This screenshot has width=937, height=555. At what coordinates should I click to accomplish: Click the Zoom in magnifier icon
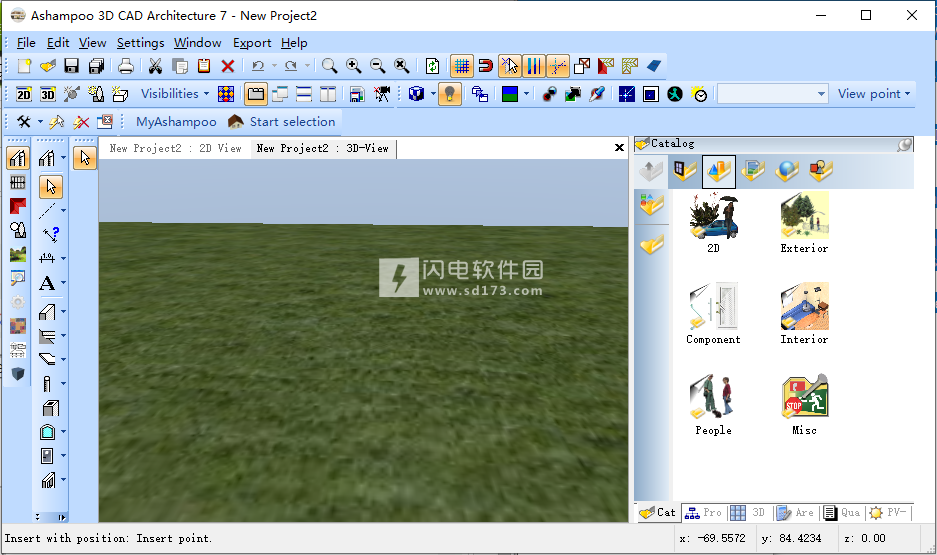coord(354,66)
